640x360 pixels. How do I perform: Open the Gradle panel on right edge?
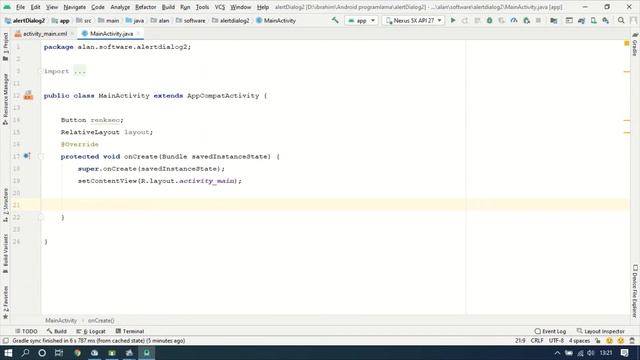click(635, 44)
